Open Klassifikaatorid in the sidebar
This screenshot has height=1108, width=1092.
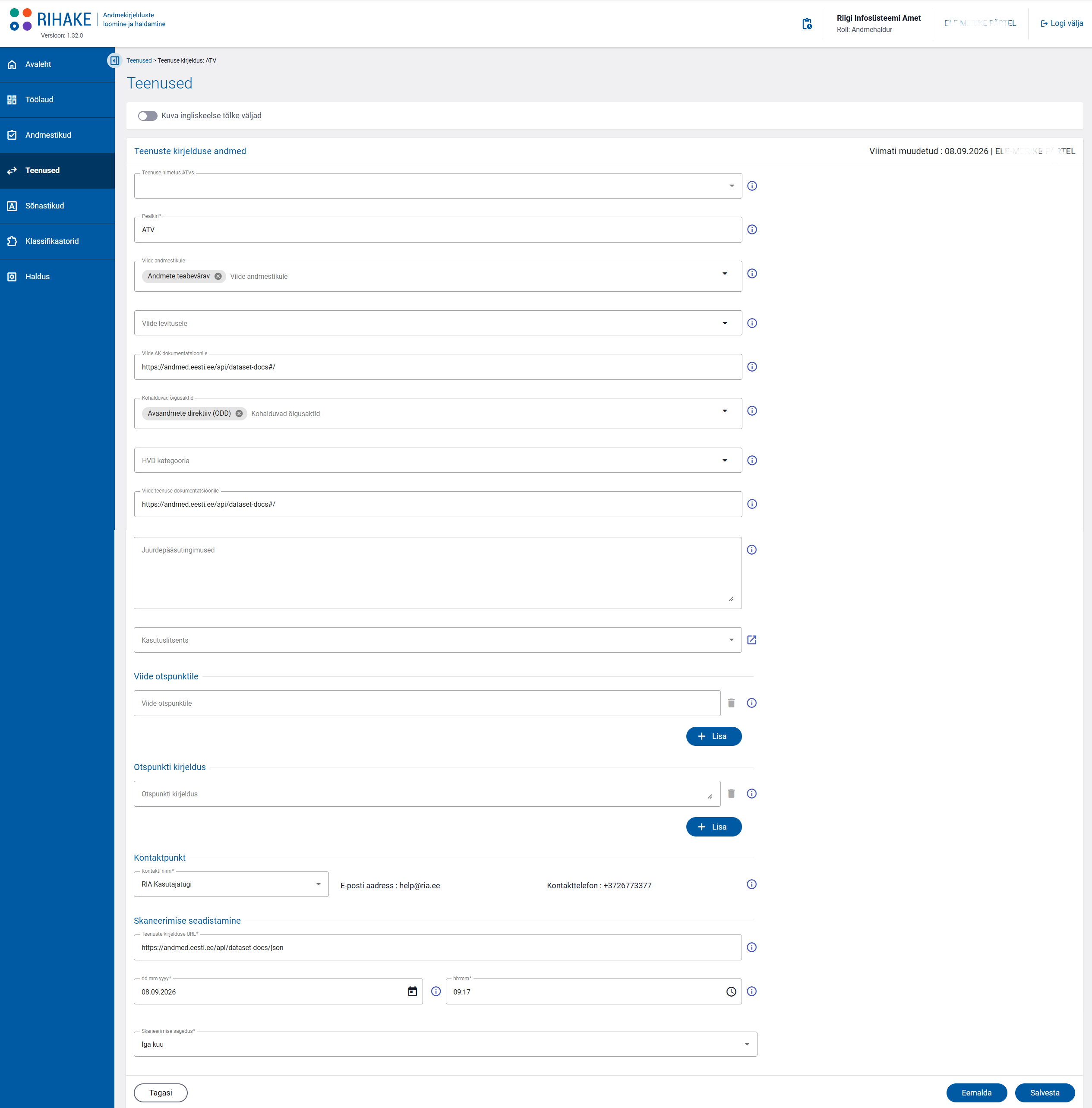point(57,241)
